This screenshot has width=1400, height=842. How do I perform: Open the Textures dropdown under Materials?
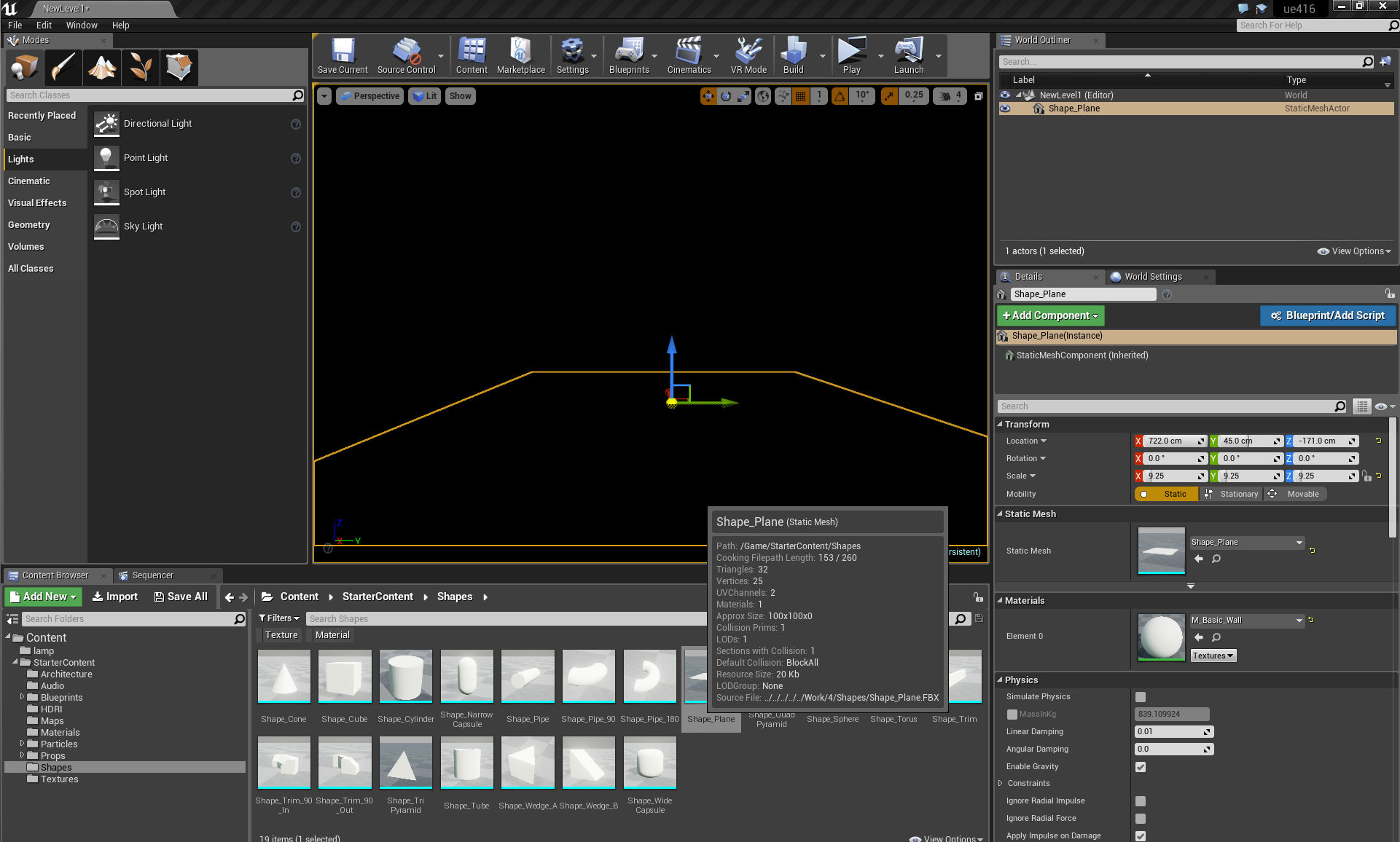(x=1213, y=656)
